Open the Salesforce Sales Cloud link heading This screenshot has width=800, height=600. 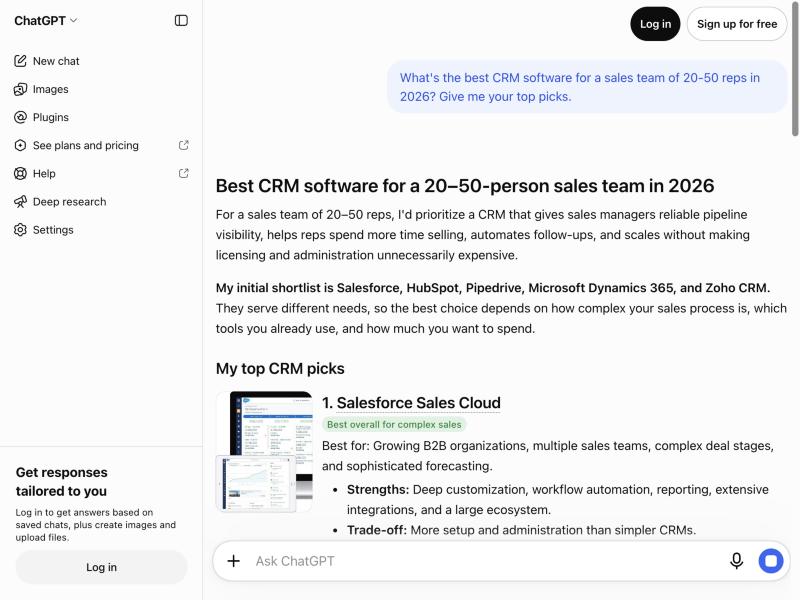[418, 403]
